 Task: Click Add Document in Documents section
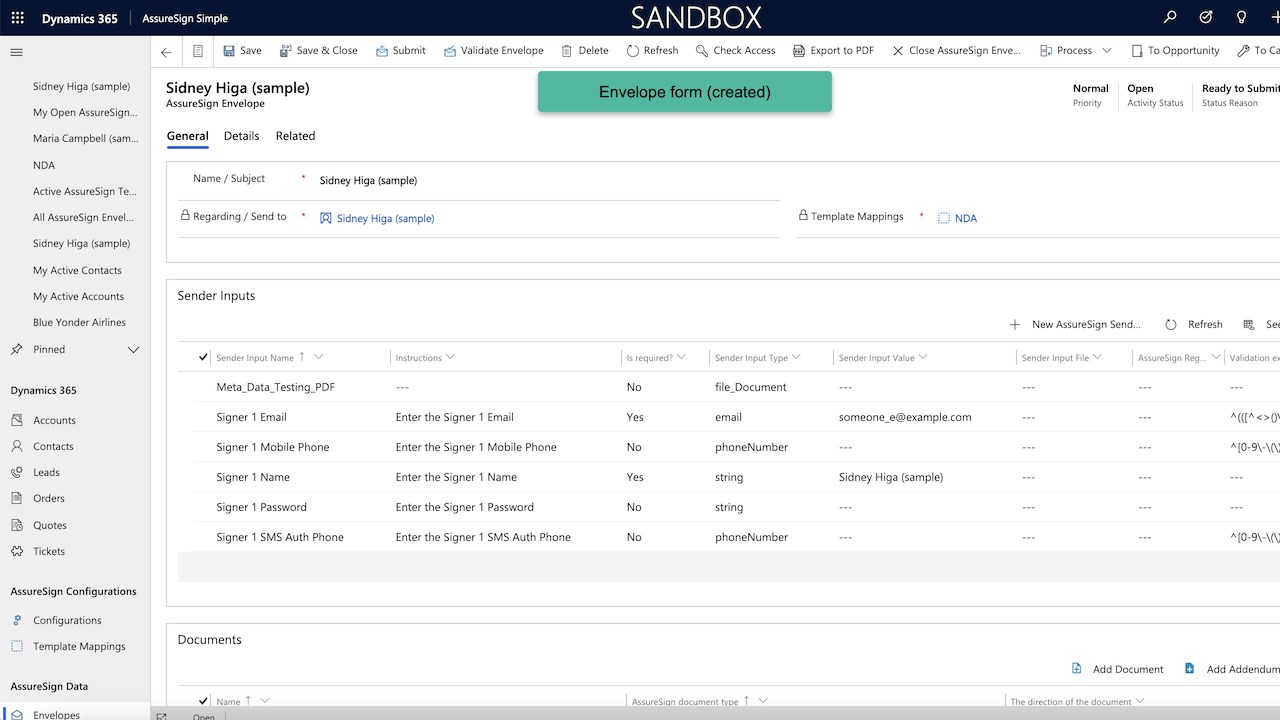1117,669
